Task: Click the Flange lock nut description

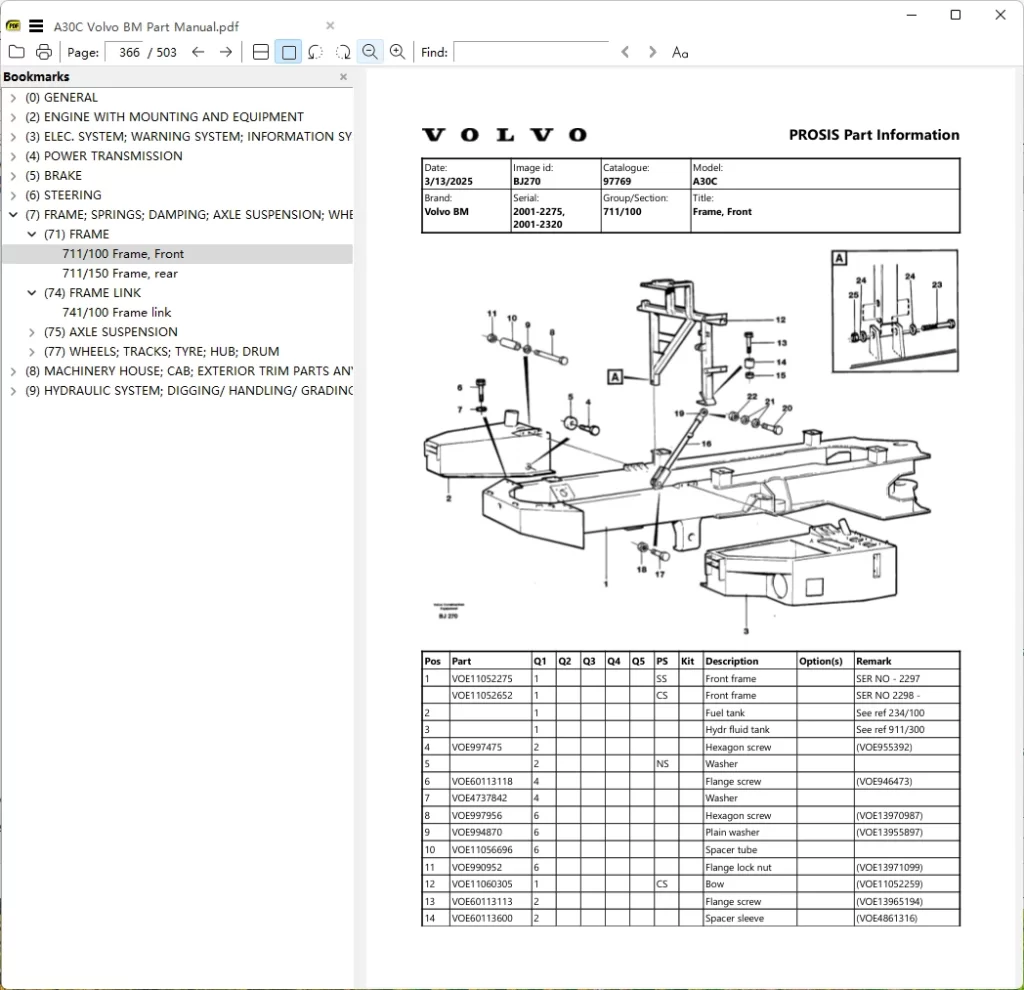Action: (x=738, y=867)
